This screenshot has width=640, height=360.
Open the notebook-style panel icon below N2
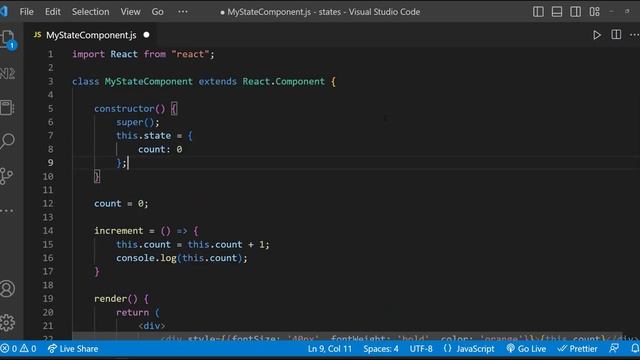[7, 108]
